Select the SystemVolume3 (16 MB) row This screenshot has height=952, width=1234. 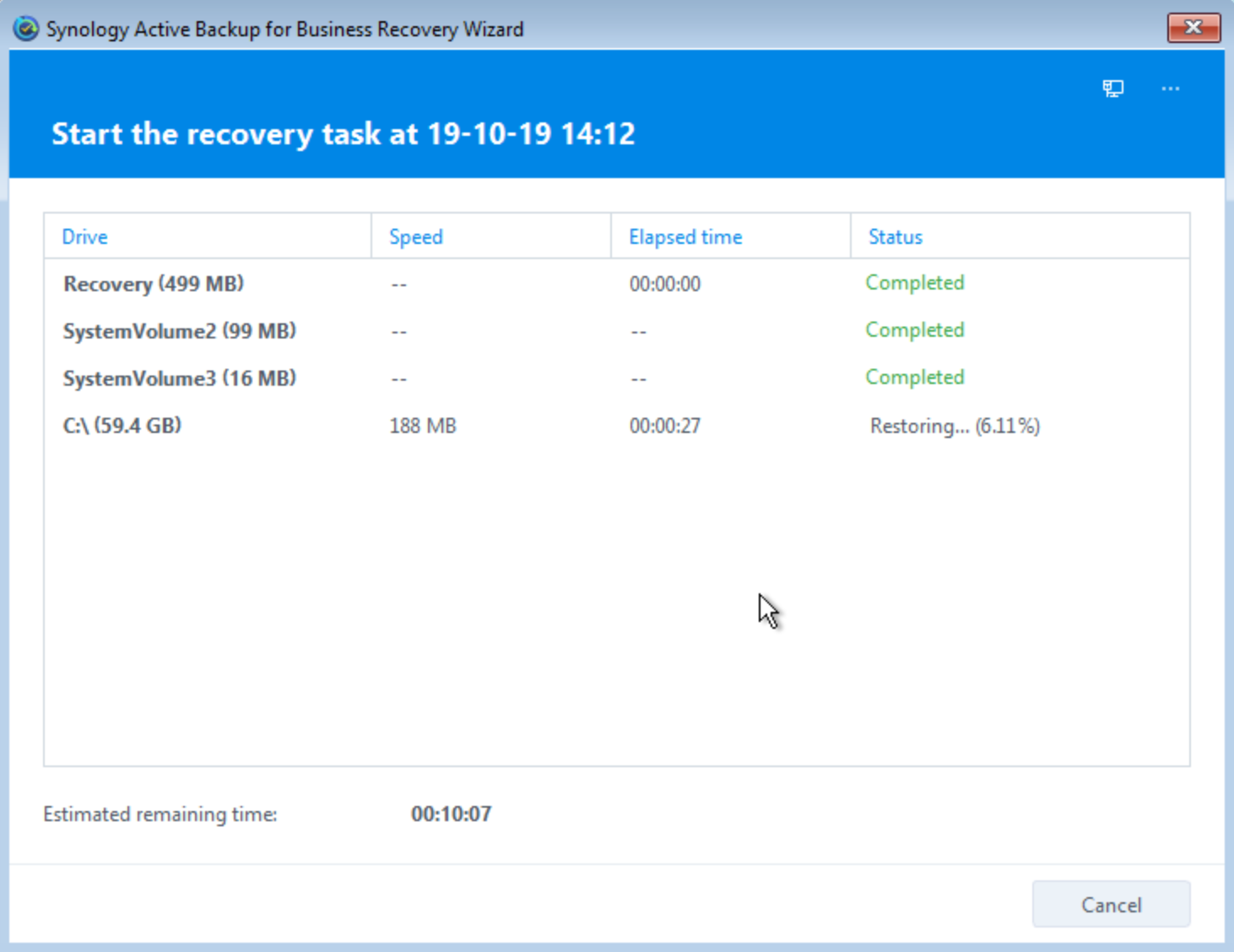pos(617,378)
